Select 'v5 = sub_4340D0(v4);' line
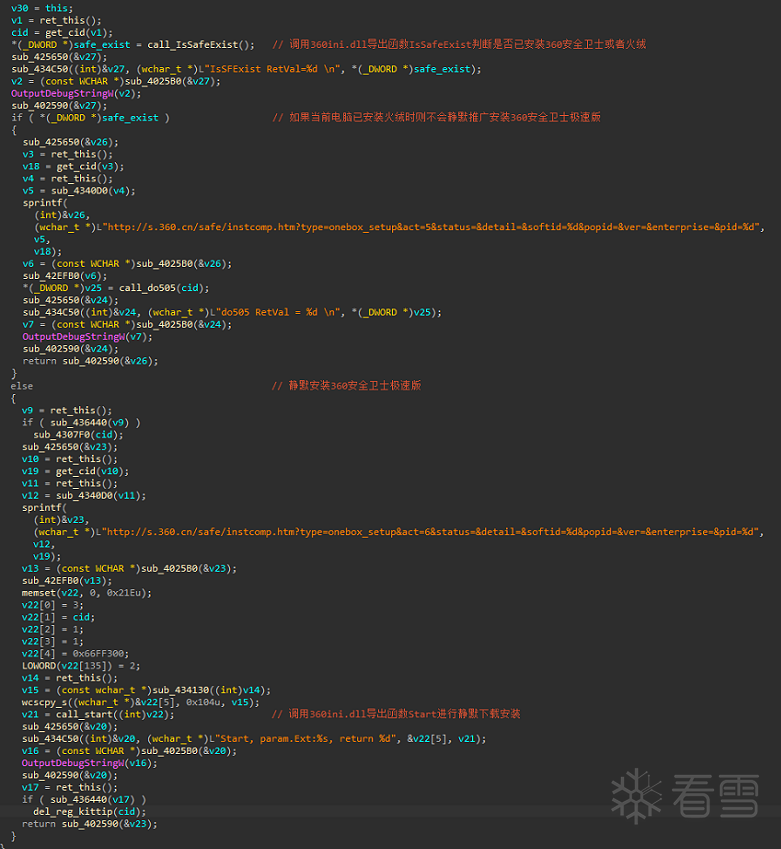The width and height of the screenshot is (781, 849). coord(79,191)
